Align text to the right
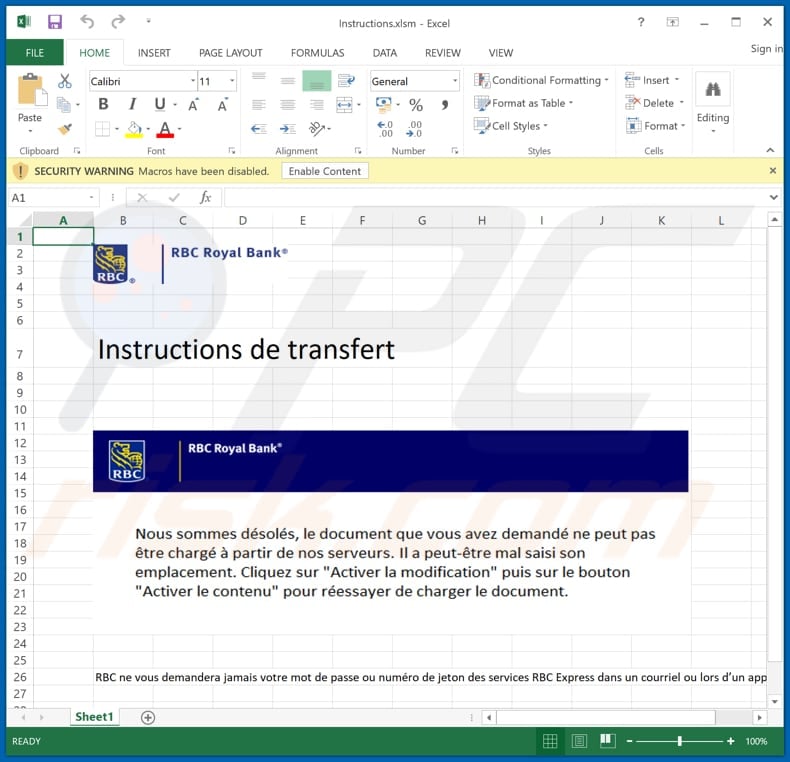 click(317, 105)
